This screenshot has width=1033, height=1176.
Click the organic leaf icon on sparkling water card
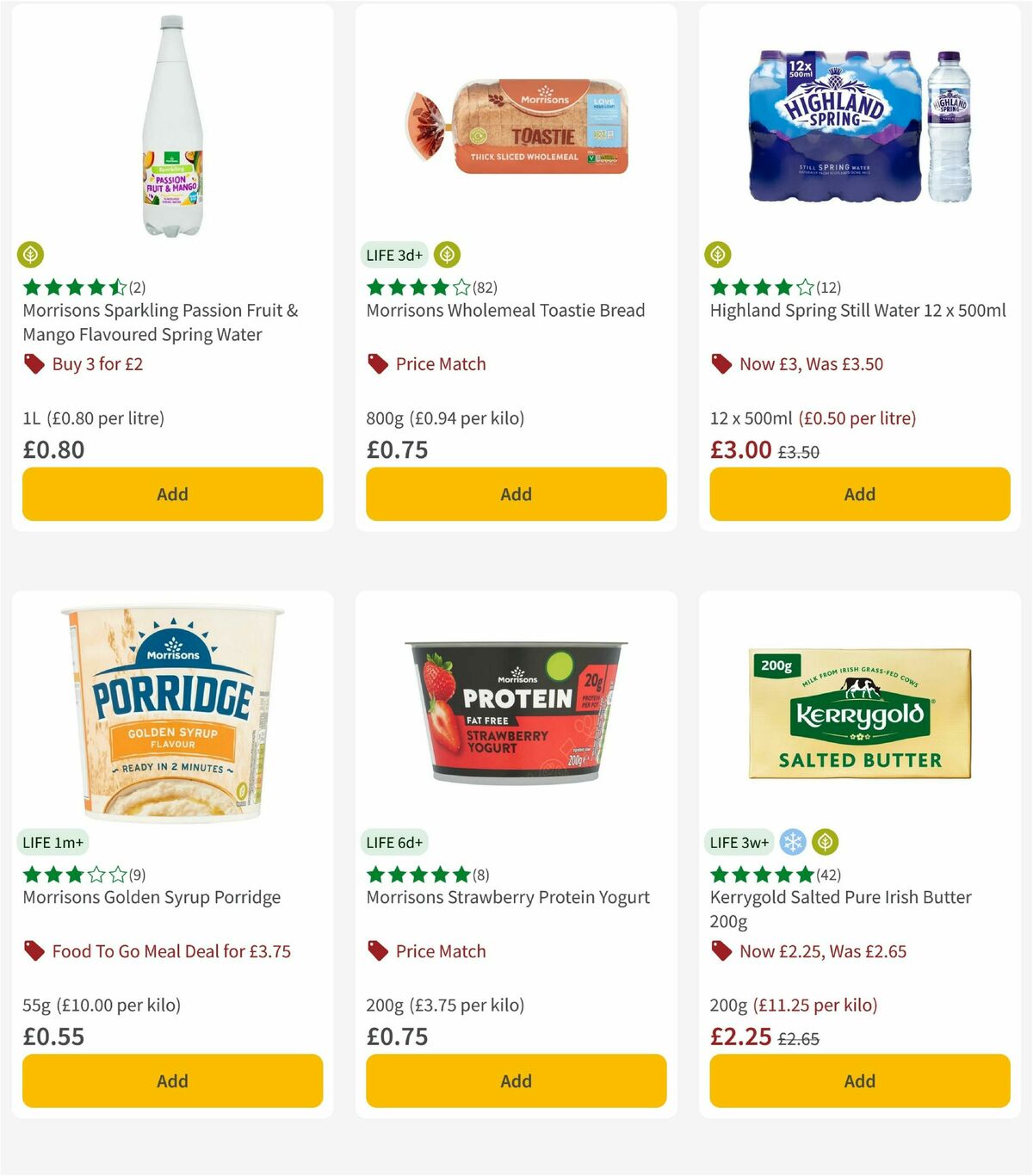(31, 255)
